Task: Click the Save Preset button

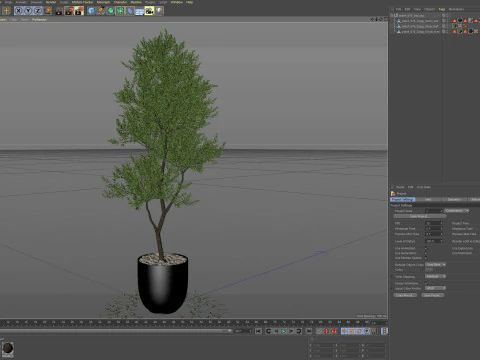Action: [432, 295]
